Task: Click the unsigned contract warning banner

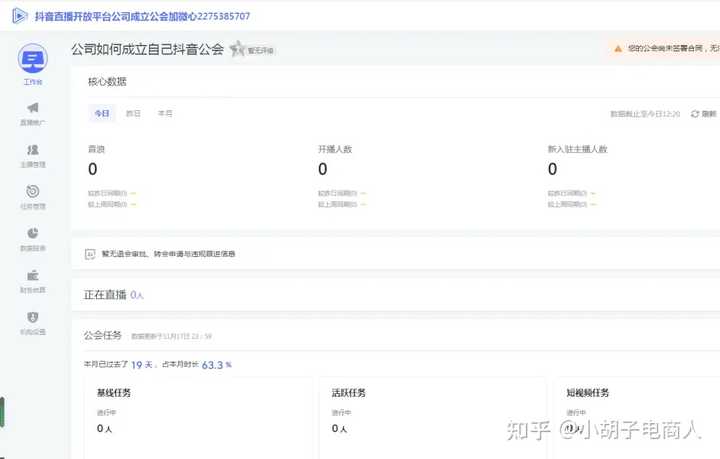Action: tap(665, 48)
